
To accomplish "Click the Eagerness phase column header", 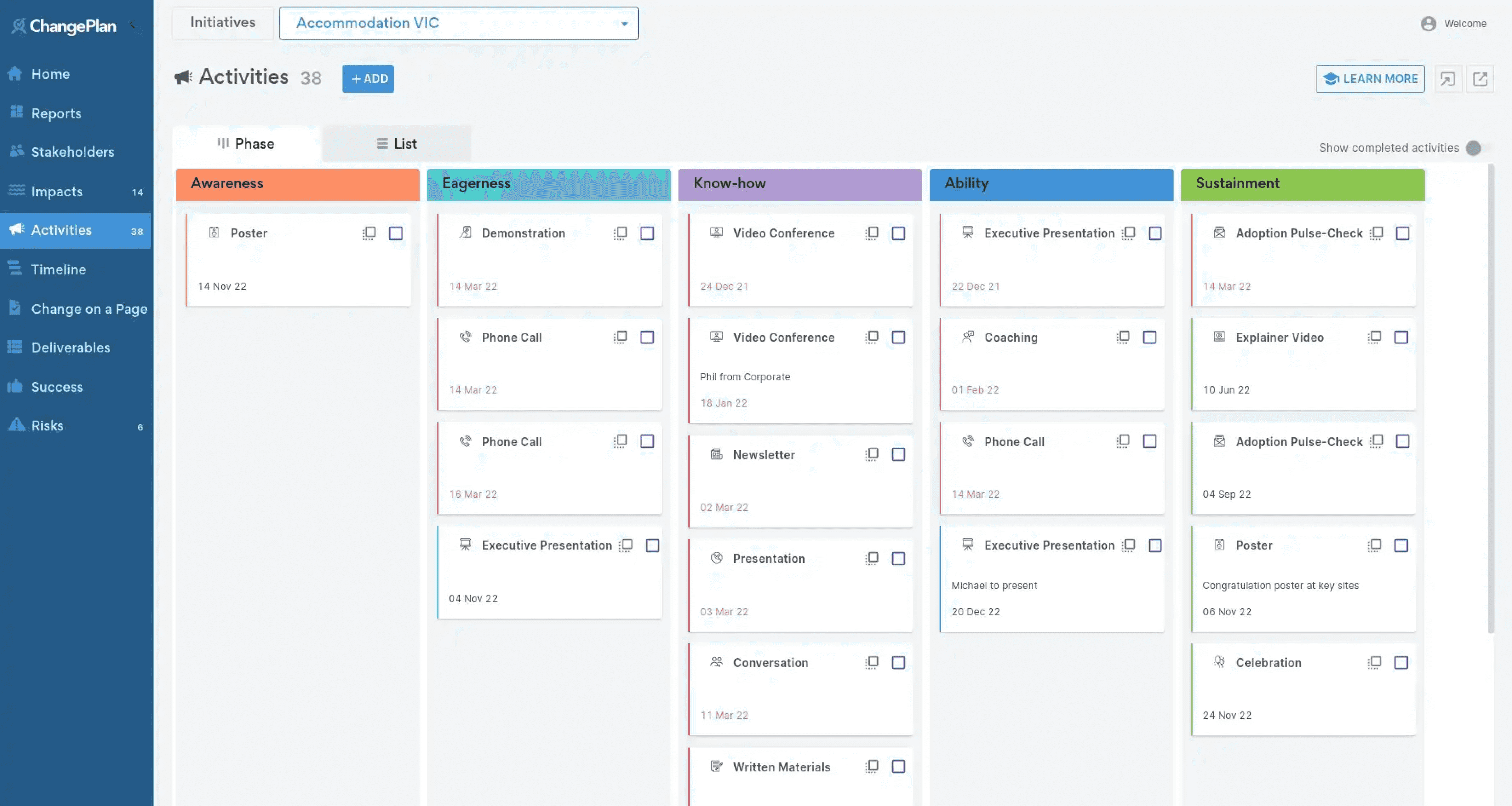I will pyautogui.click(x=548, y=184).
